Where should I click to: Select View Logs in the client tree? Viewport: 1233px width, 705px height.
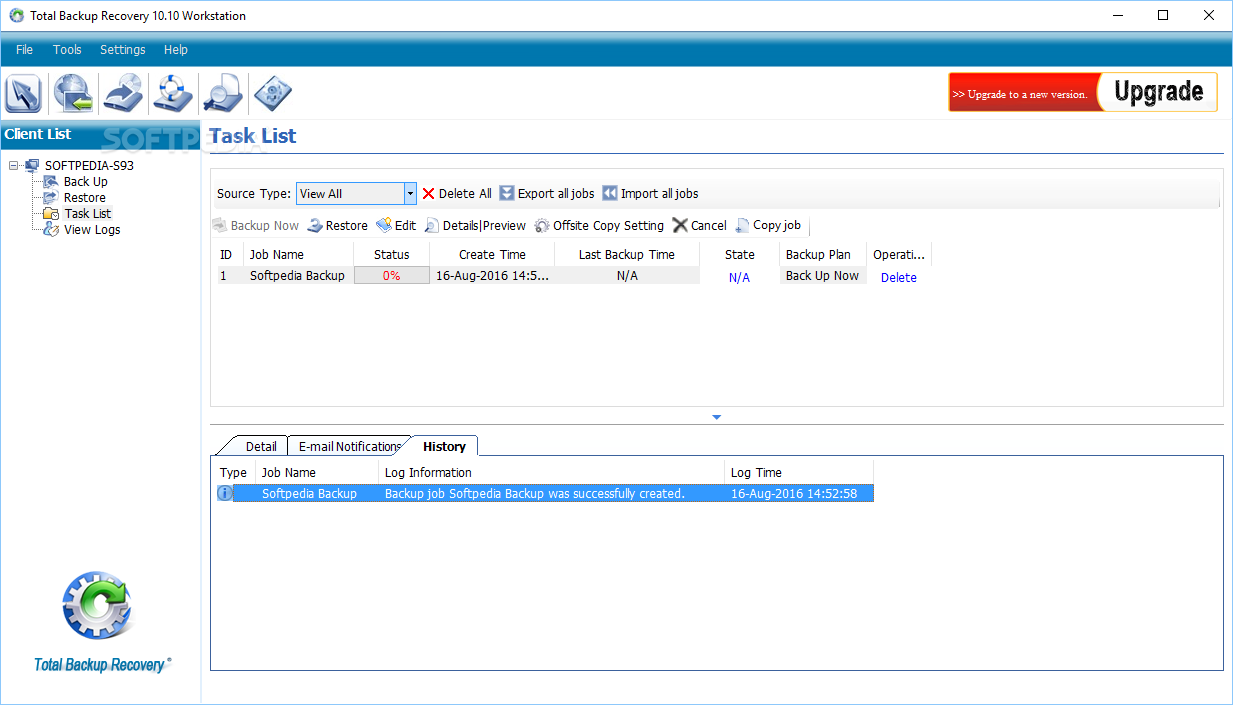click(92, 230)
